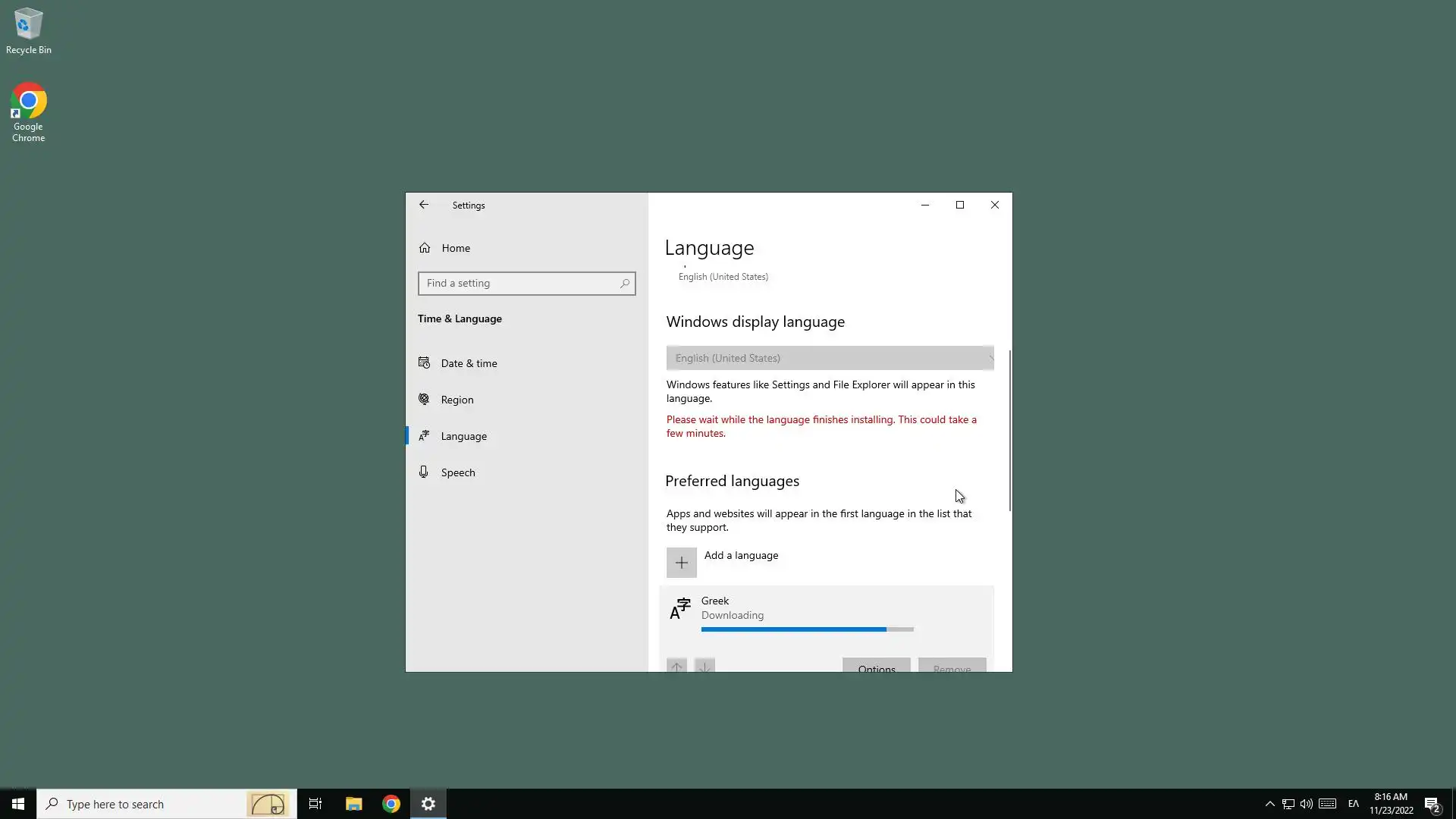Open Settings Home page

(x=455, y=248)
